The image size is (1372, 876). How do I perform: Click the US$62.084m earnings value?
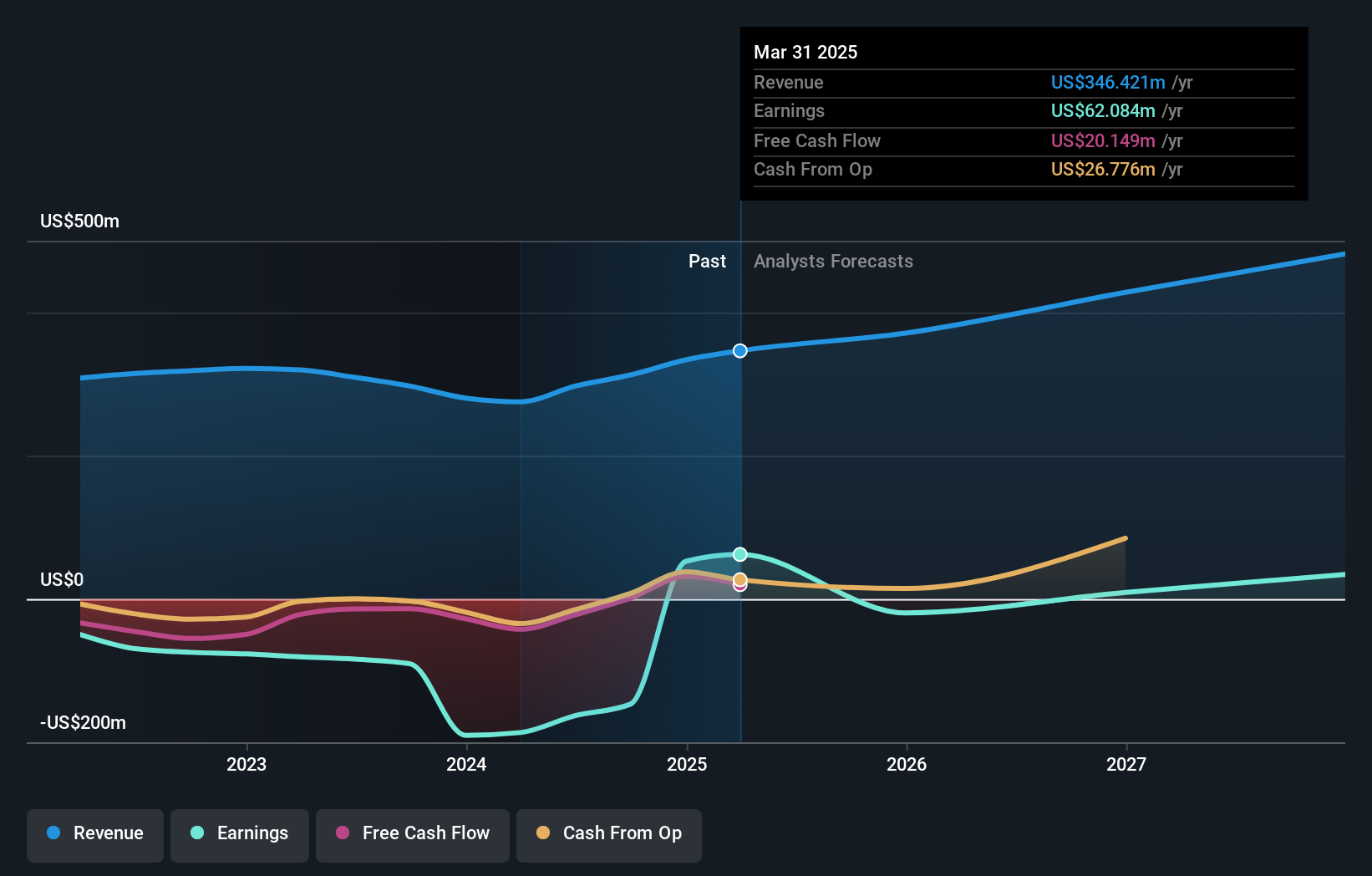pyautogui.click(x=1103, y=111)
